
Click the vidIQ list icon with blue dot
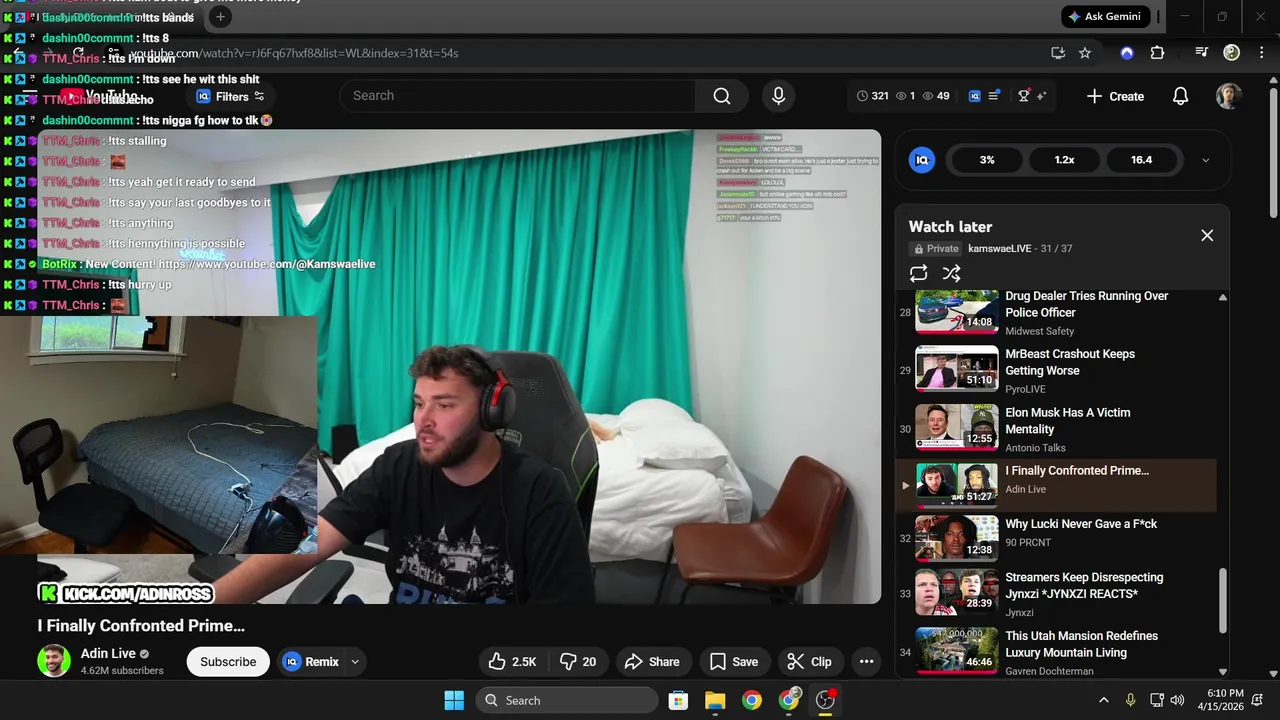(994, 96)
